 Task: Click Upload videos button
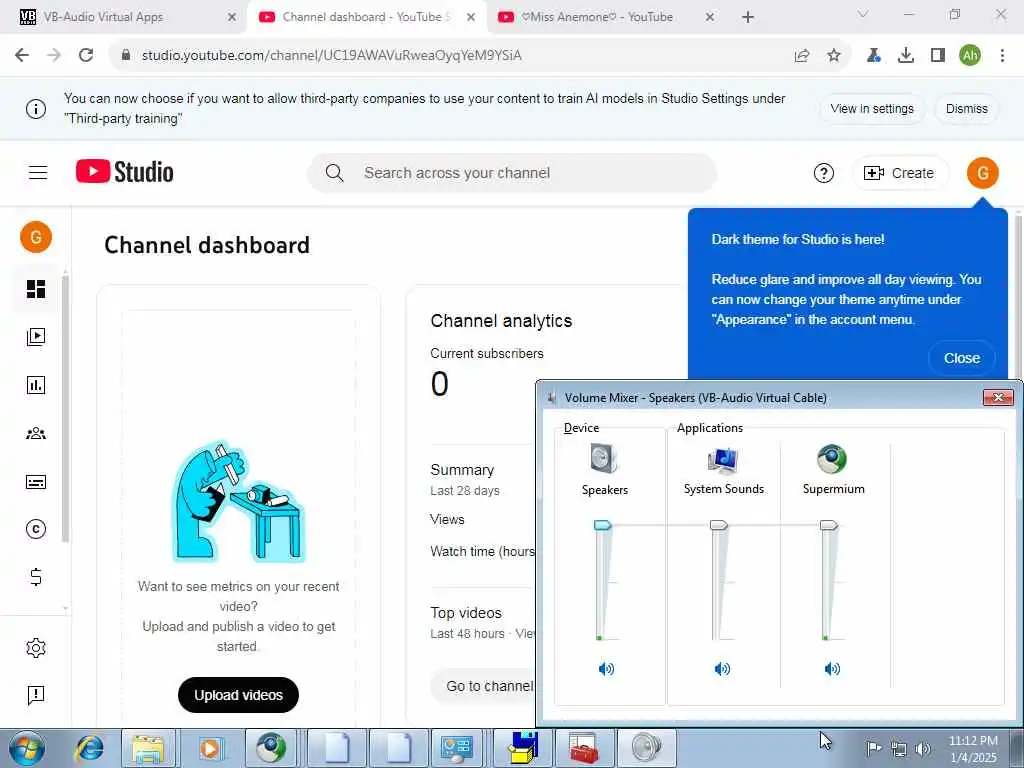click(x=238, y=695)
